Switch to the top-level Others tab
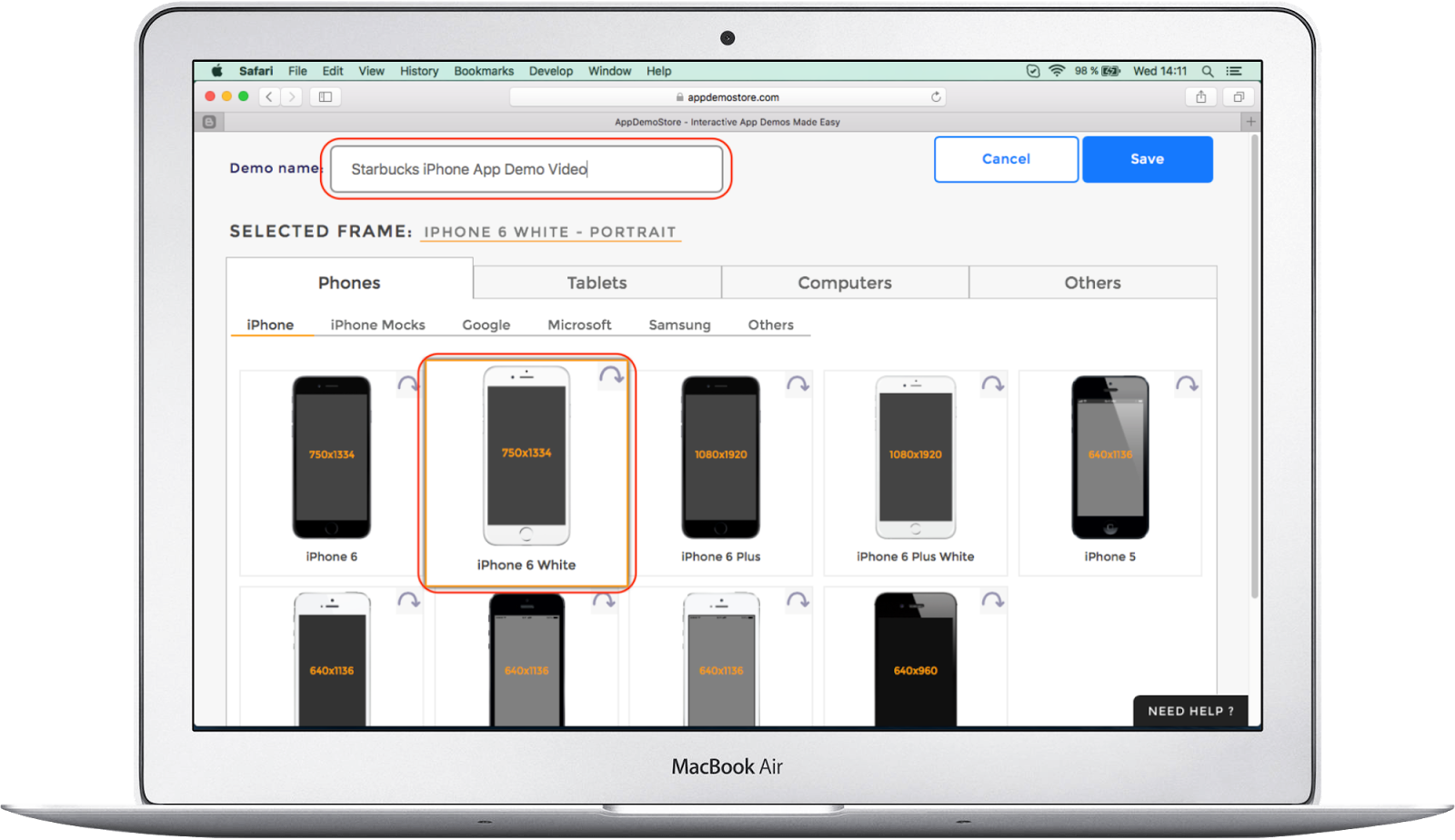 [x=1093, y=283]
